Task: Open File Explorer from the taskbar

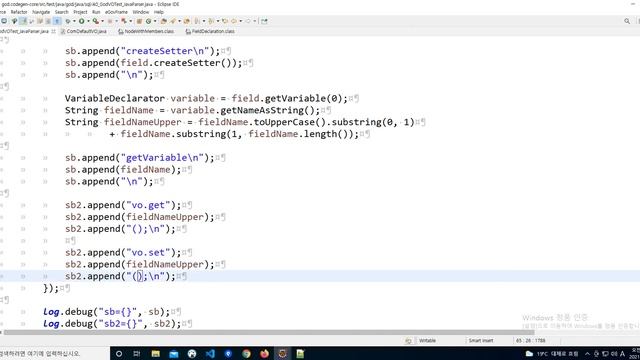Action: pyautogui.click(x=156, y=353)
